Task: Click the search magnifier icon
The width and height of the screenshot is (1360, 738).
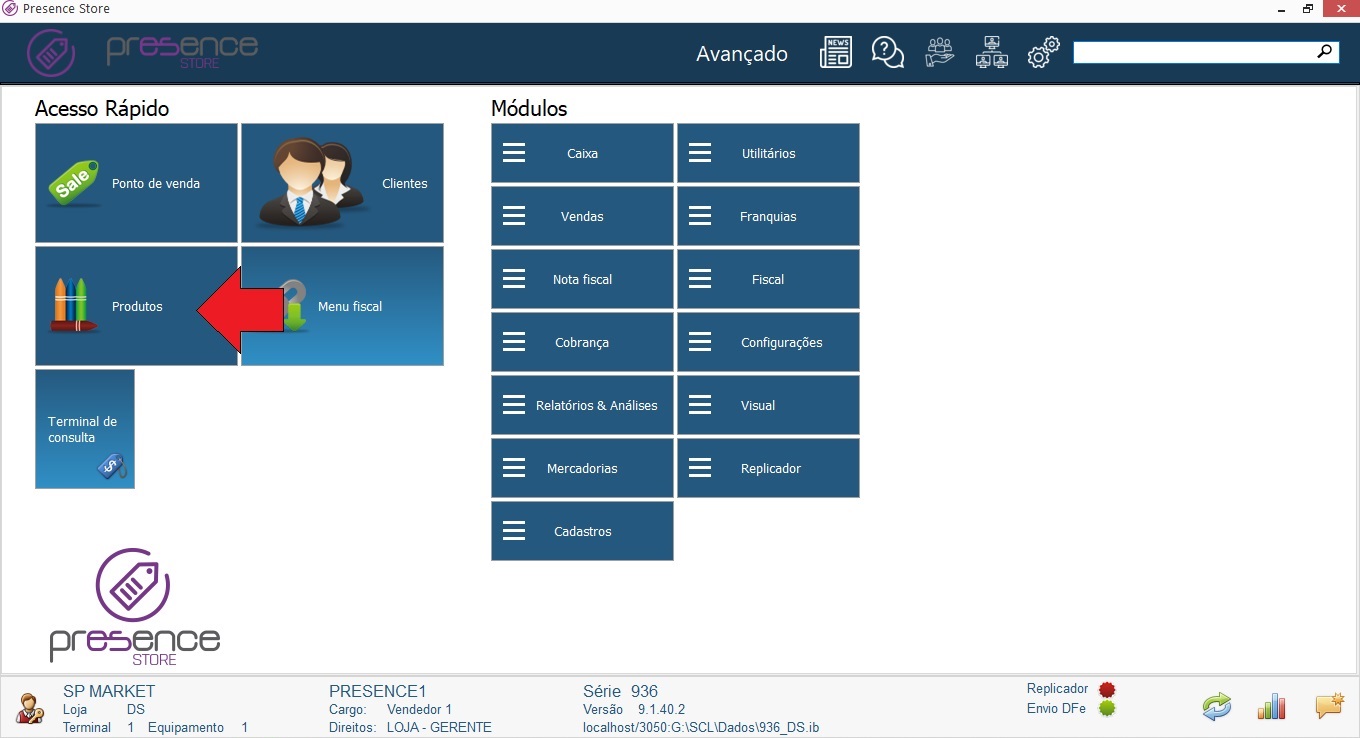Action: click(x=1325, y=52)
